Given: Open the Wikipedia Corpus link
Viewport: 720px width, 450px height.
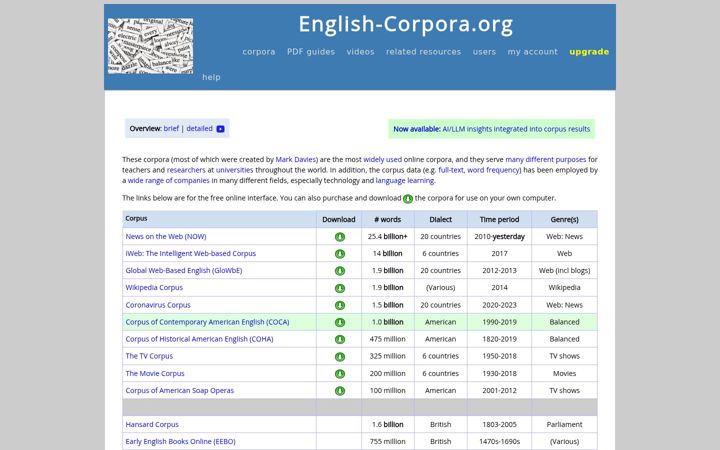Looking at the screenshot, I should click(154, 287).
